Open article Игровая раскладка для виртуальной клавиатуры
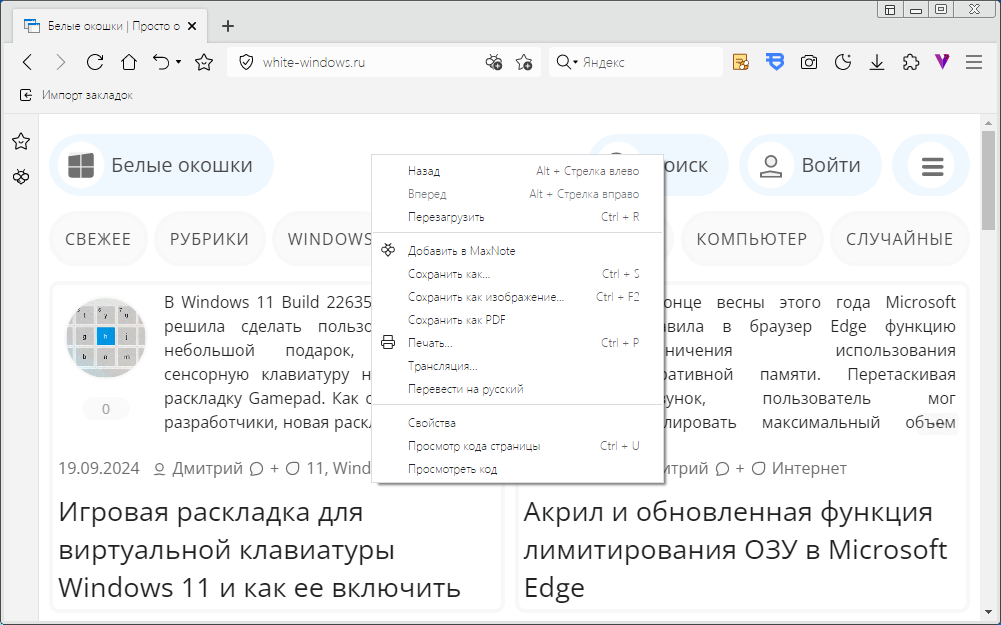This screenshot has width=1001, height=625. pos(259,550)
